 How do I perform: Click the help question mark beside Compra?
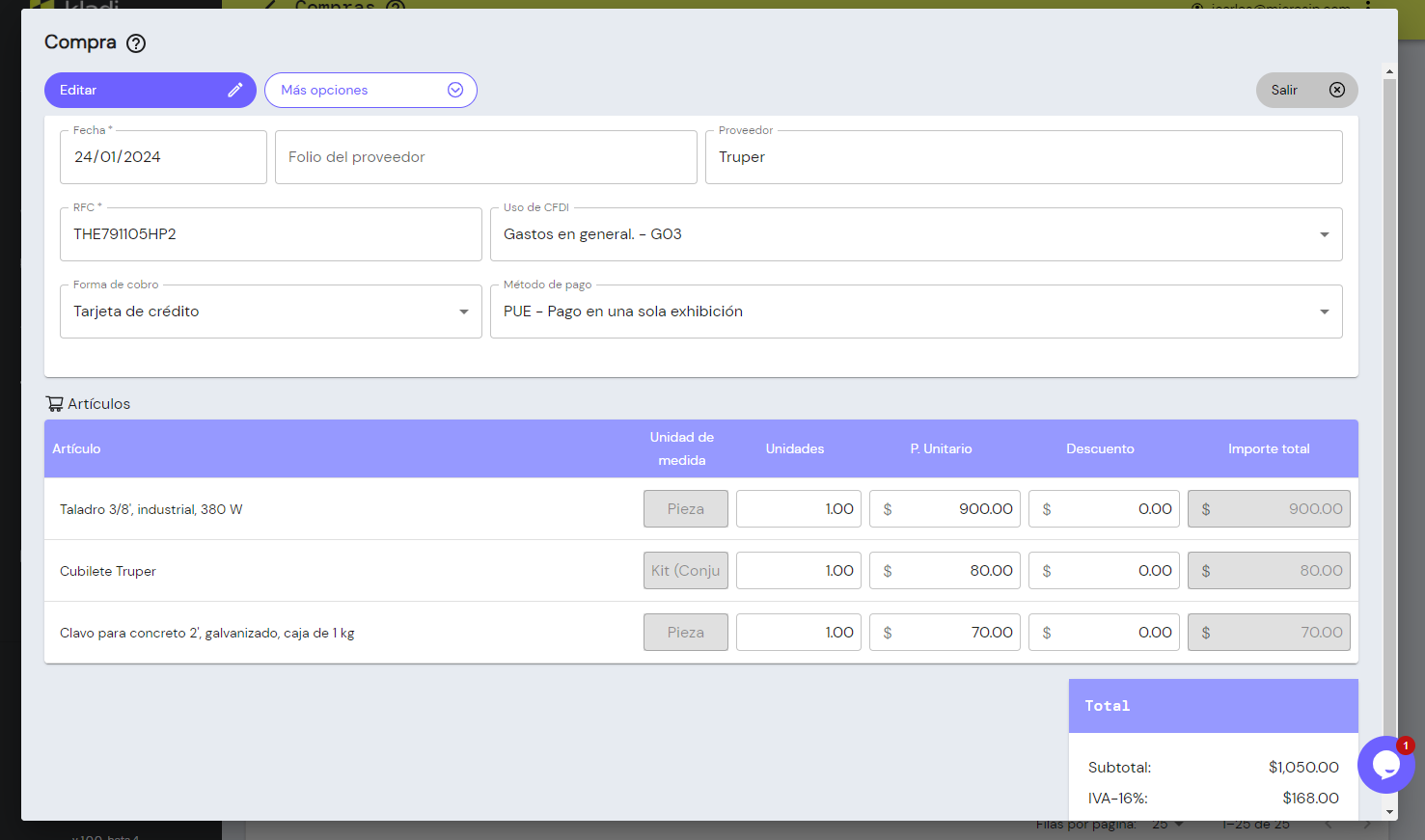[136, 43]
